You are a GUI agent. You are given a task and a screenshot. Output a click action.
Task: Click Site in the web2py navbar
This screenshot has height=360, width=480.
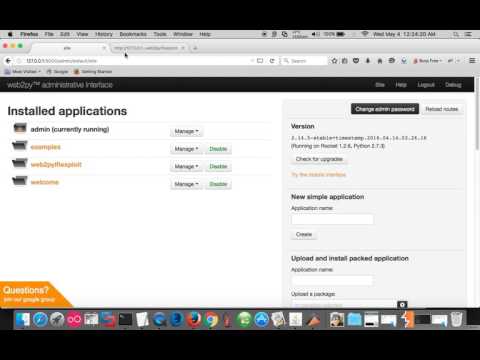click(380, 85)
